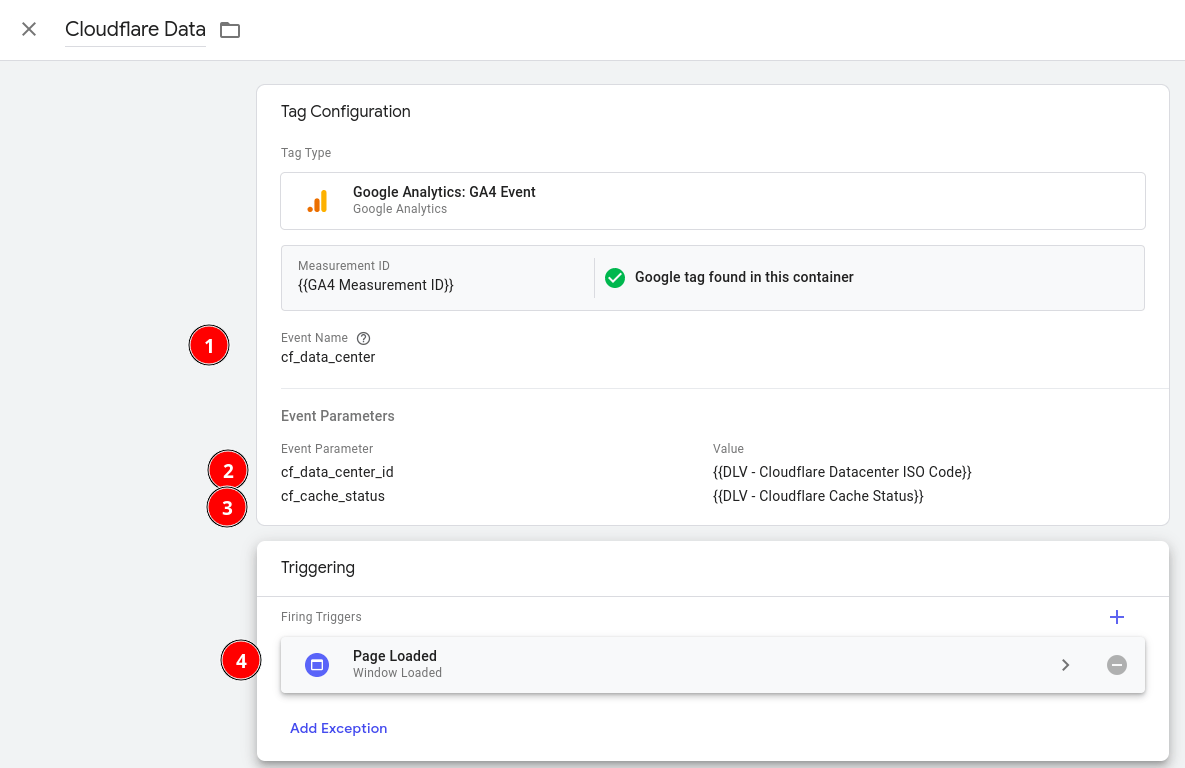The height and width of the screenshot is (768, 1185).
Task: Click the cf_cache_status parameter row
Action: point(333,495)
